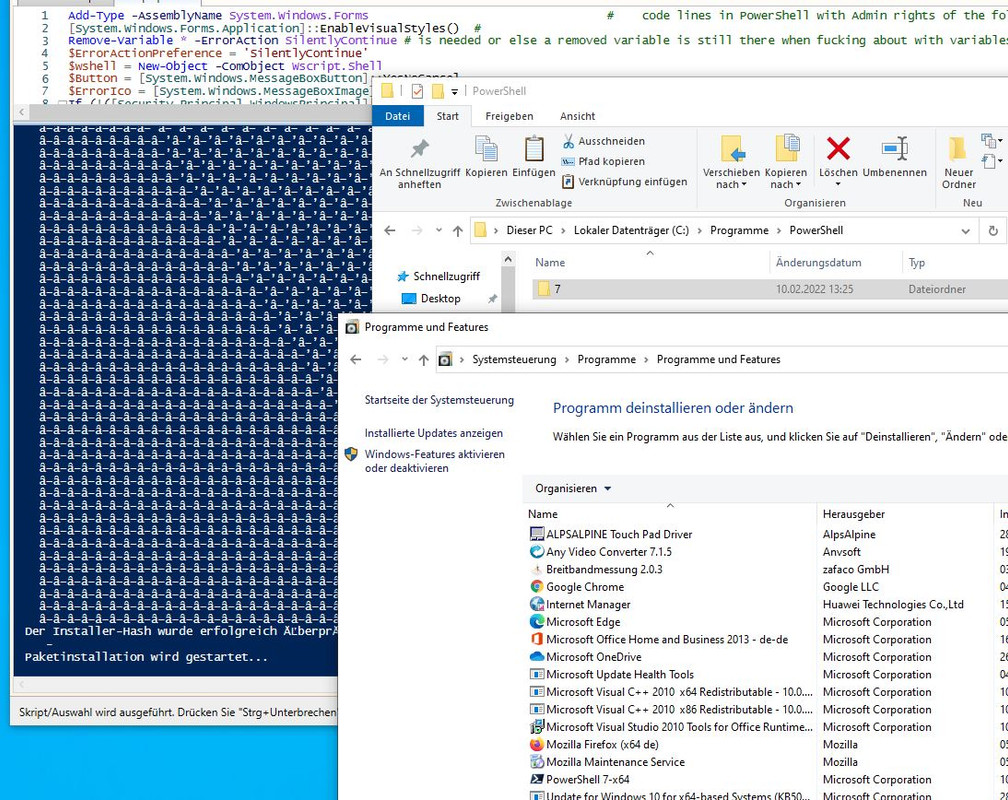The image size is (1008, 800).
Task: Go up one level in Systemsteuerung
Action: click(x=423, y=359)
